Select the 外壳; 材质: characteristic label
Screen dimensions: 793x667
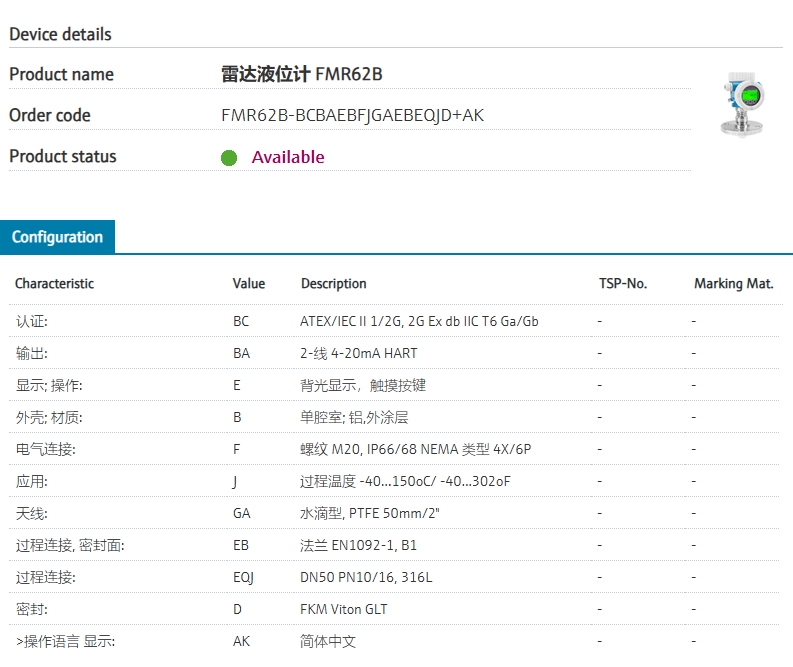[49, 417]
